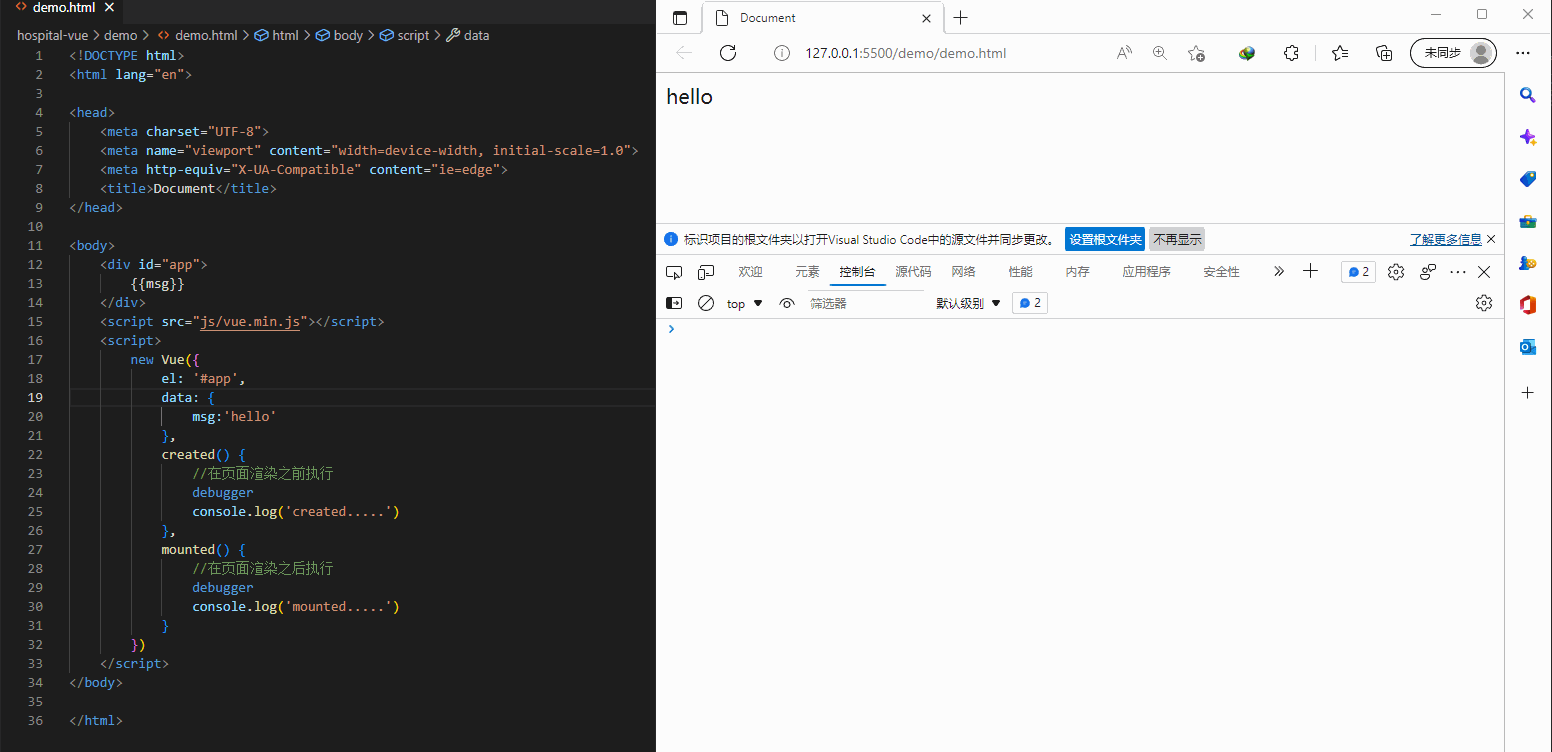Click the zoom magnifier icon in address bar
The height and width of the screenshot is (752, 1552).
tap(1160, 53)
